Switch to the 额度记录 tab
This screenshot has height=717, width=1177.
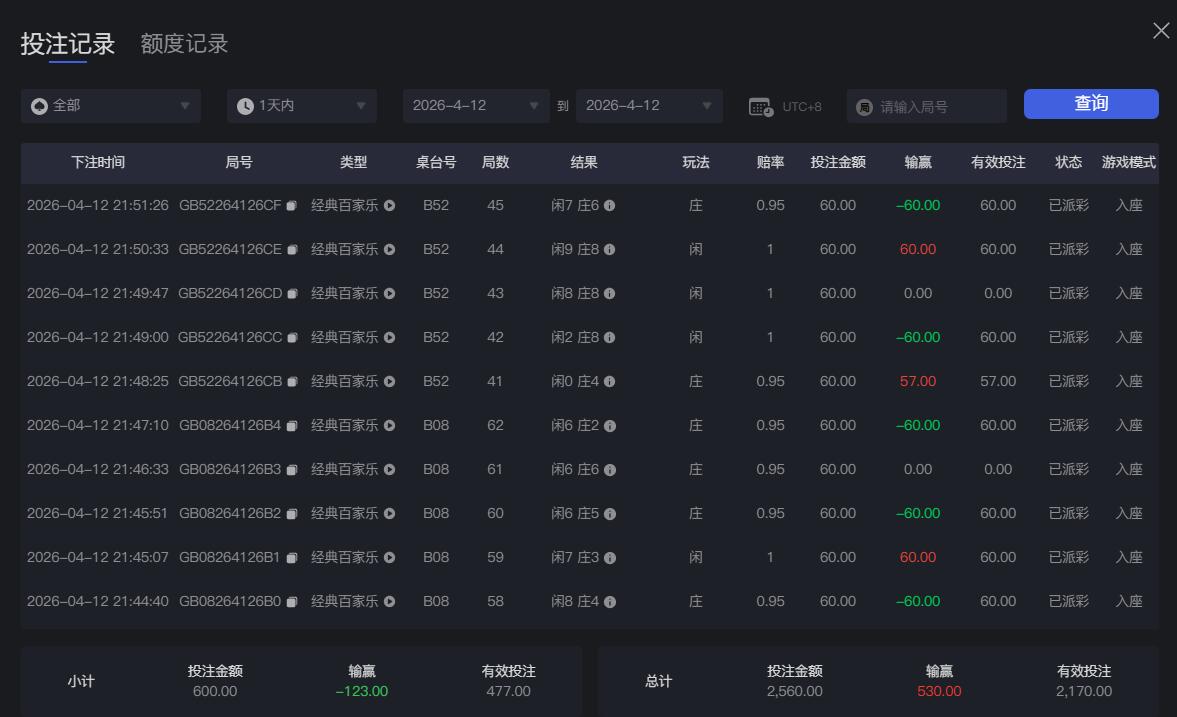(184, 44)
